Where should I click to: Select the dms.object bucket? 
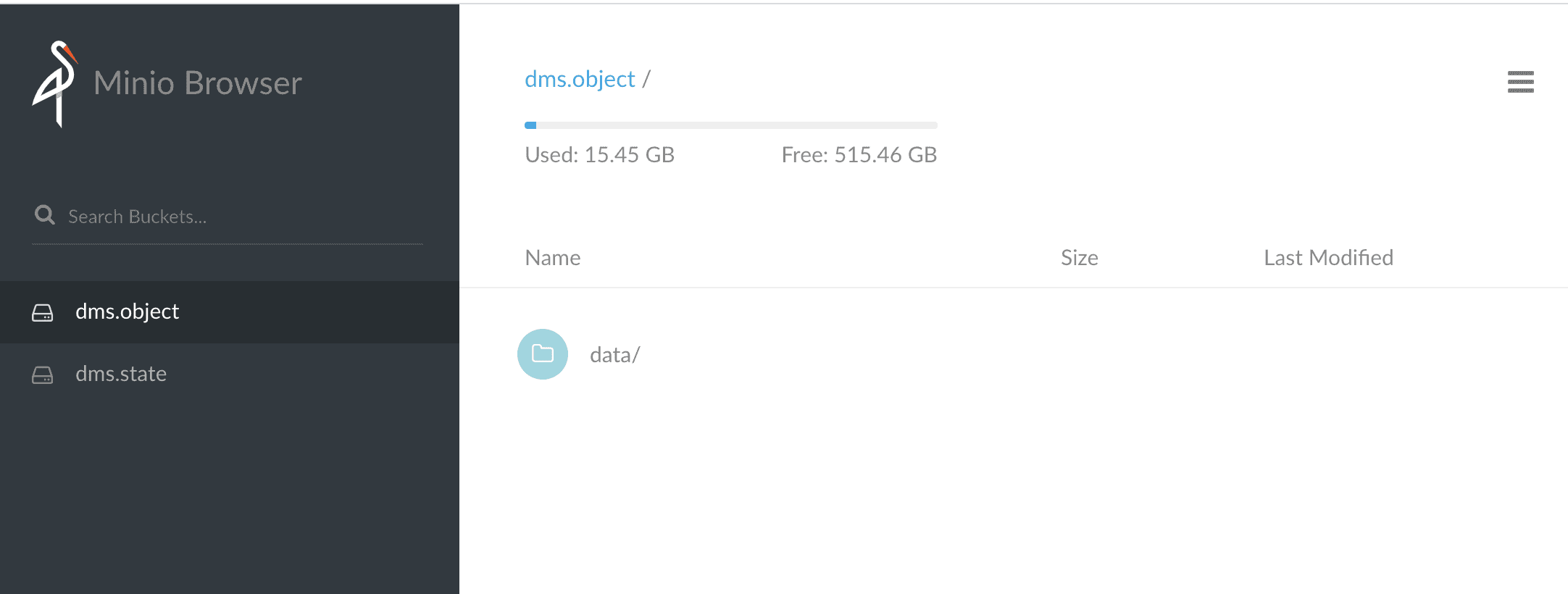coord(230,312)
